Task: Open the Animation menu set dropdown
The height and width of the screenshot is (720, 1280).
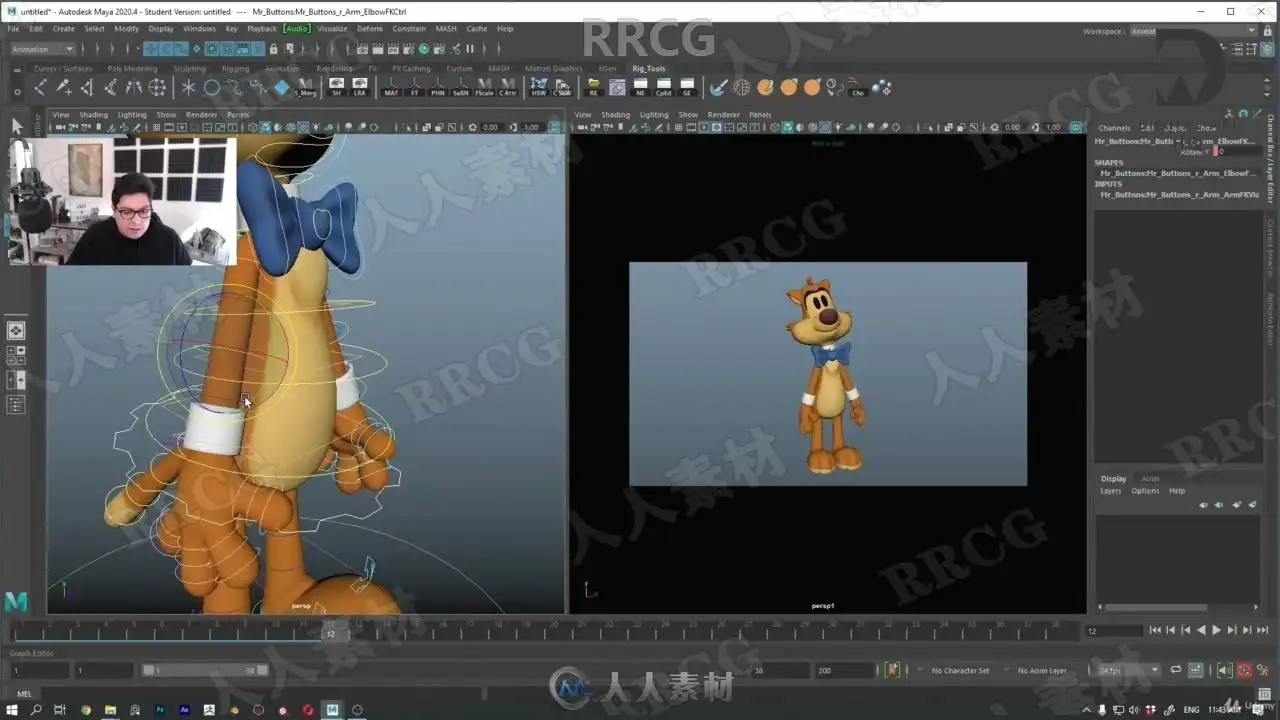Action: click(42, 49)
